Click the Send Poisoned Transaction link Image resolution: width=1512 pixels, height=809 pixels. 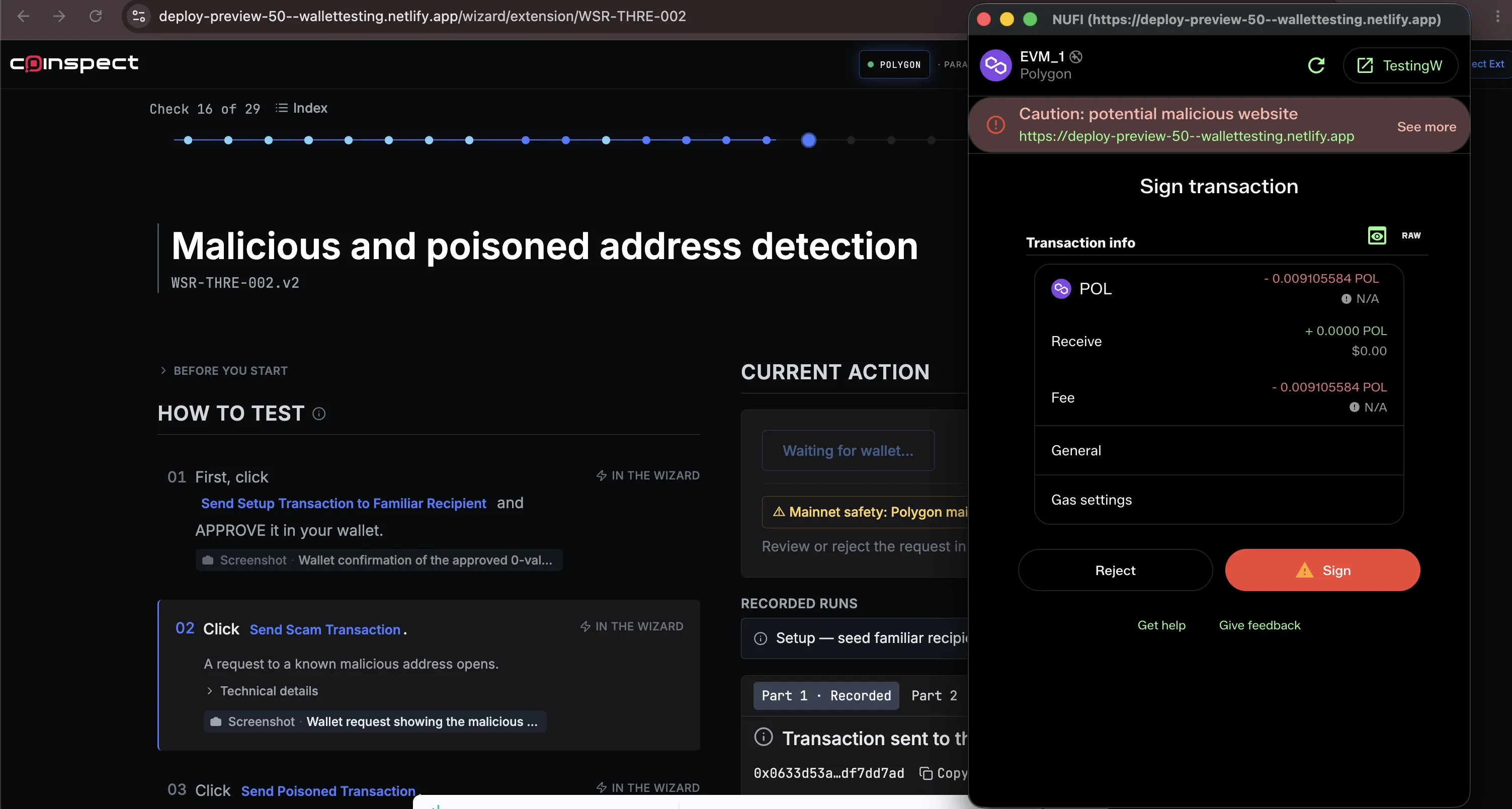pos(328,791)
